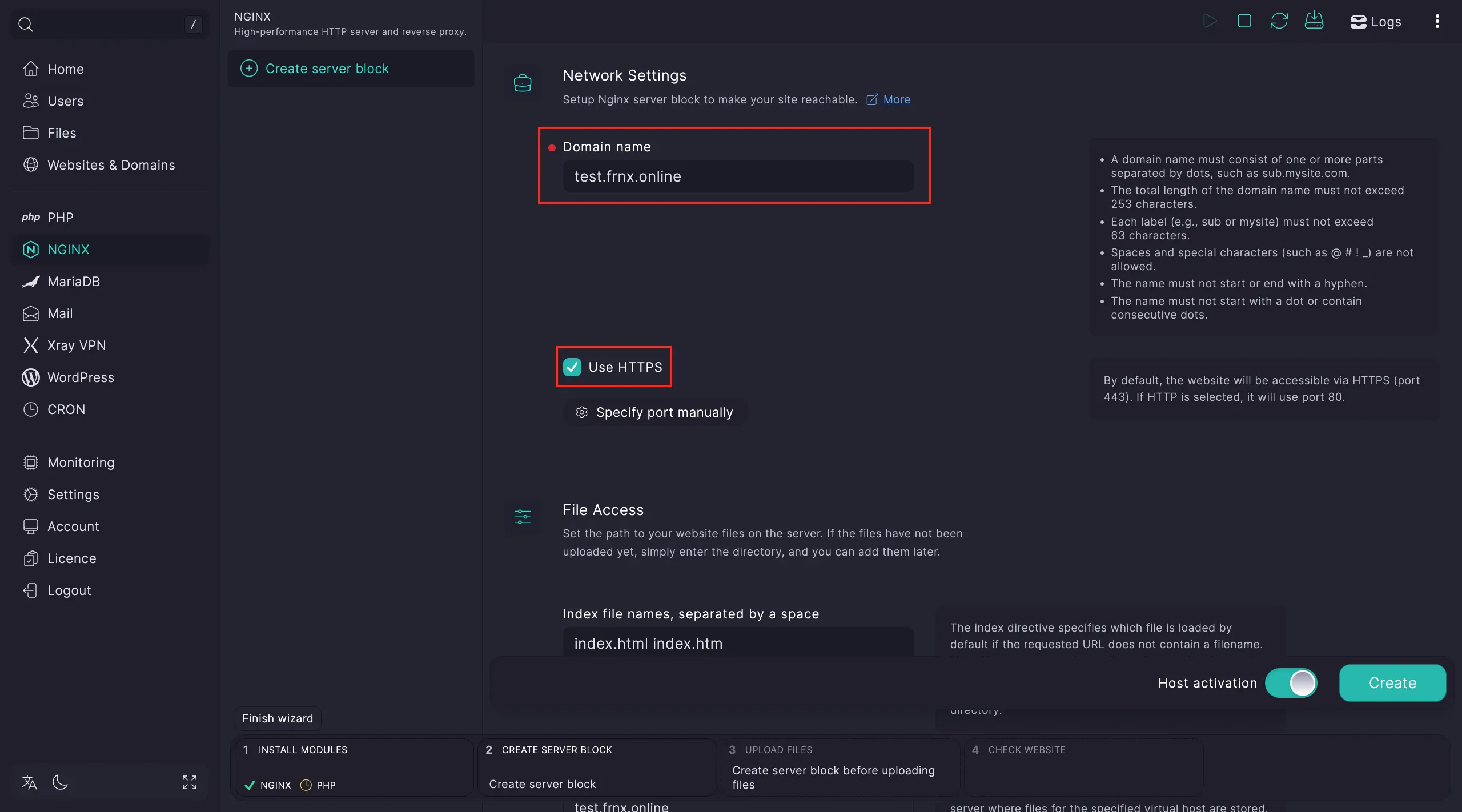Viewport: 1462px width, 812px height.
Task: Click Create server block
Action: coord(351,69)
